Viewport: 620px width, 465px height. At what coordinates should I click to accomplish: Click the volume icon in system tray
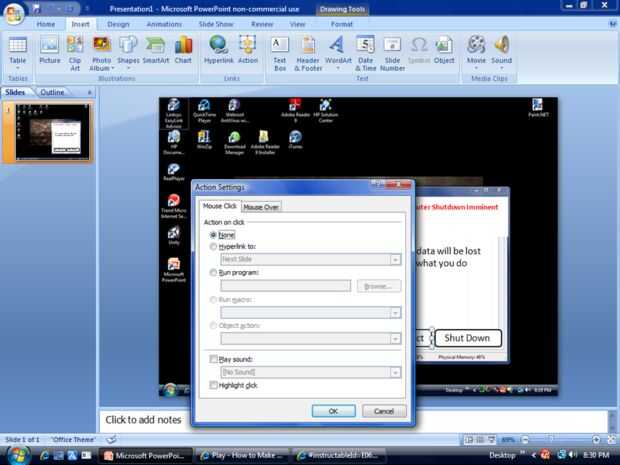pos(573,455)
